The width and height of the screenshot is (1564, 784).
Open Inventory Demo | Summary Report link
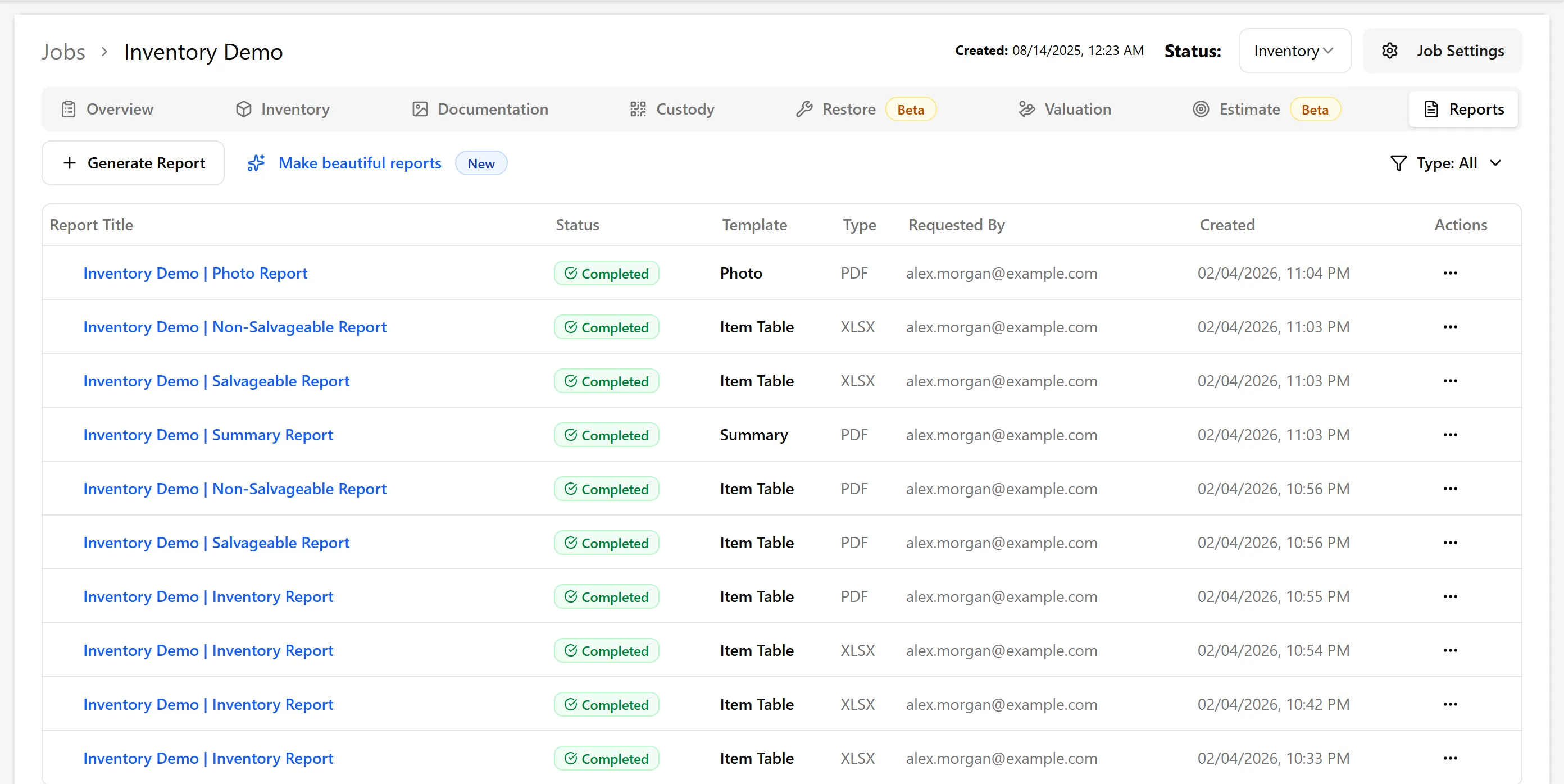pyautogui.click(x=208, y=435)
